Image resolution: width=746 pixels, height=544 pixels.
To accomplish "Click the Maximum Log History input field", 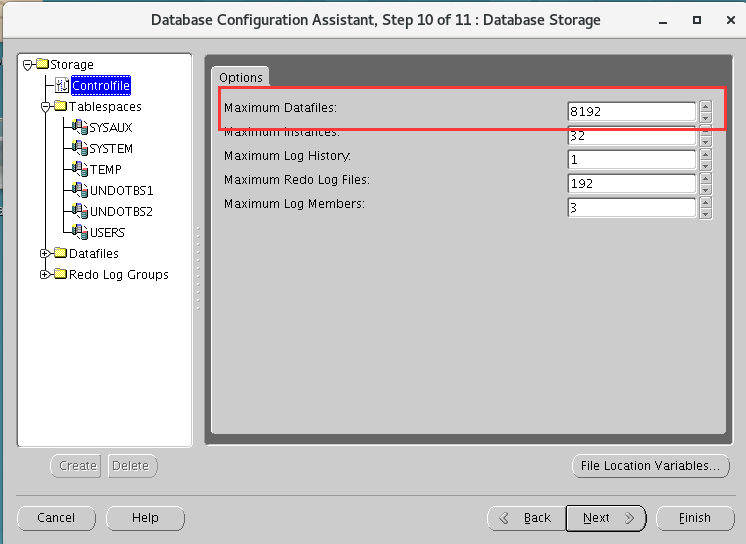I will (x=631, y=160).
